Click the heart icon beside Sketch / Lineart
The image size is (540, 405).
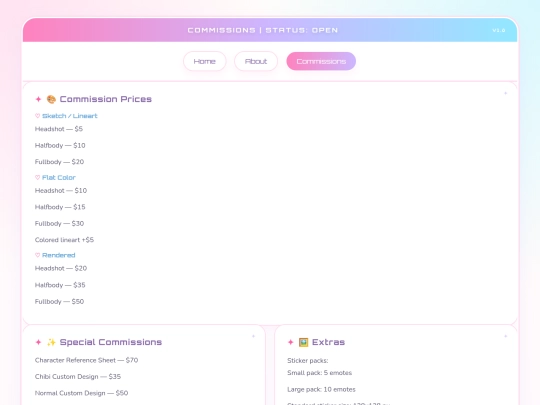38,116
